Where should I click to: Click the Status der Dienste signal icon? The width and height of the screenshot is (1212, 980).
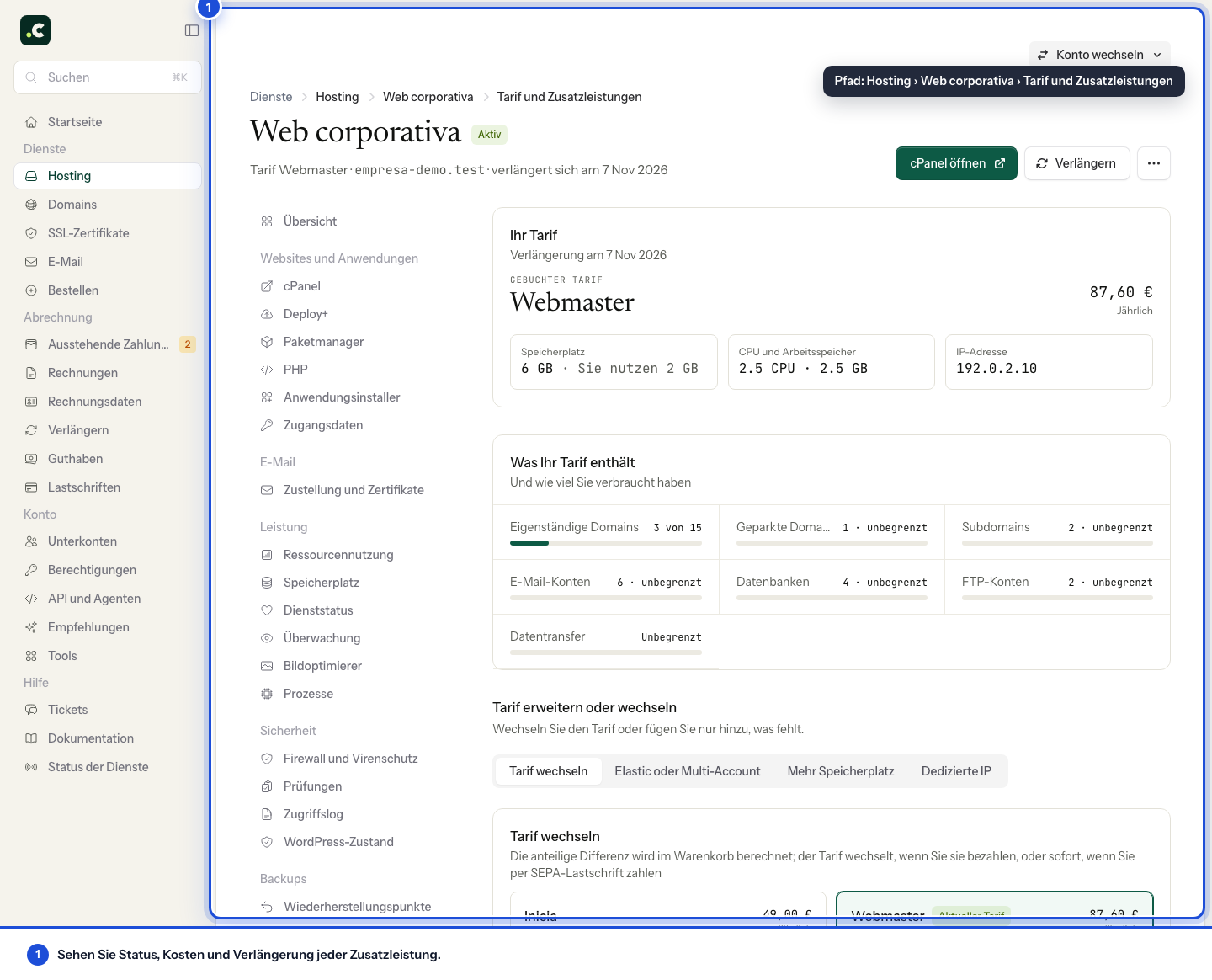point(31,767)
